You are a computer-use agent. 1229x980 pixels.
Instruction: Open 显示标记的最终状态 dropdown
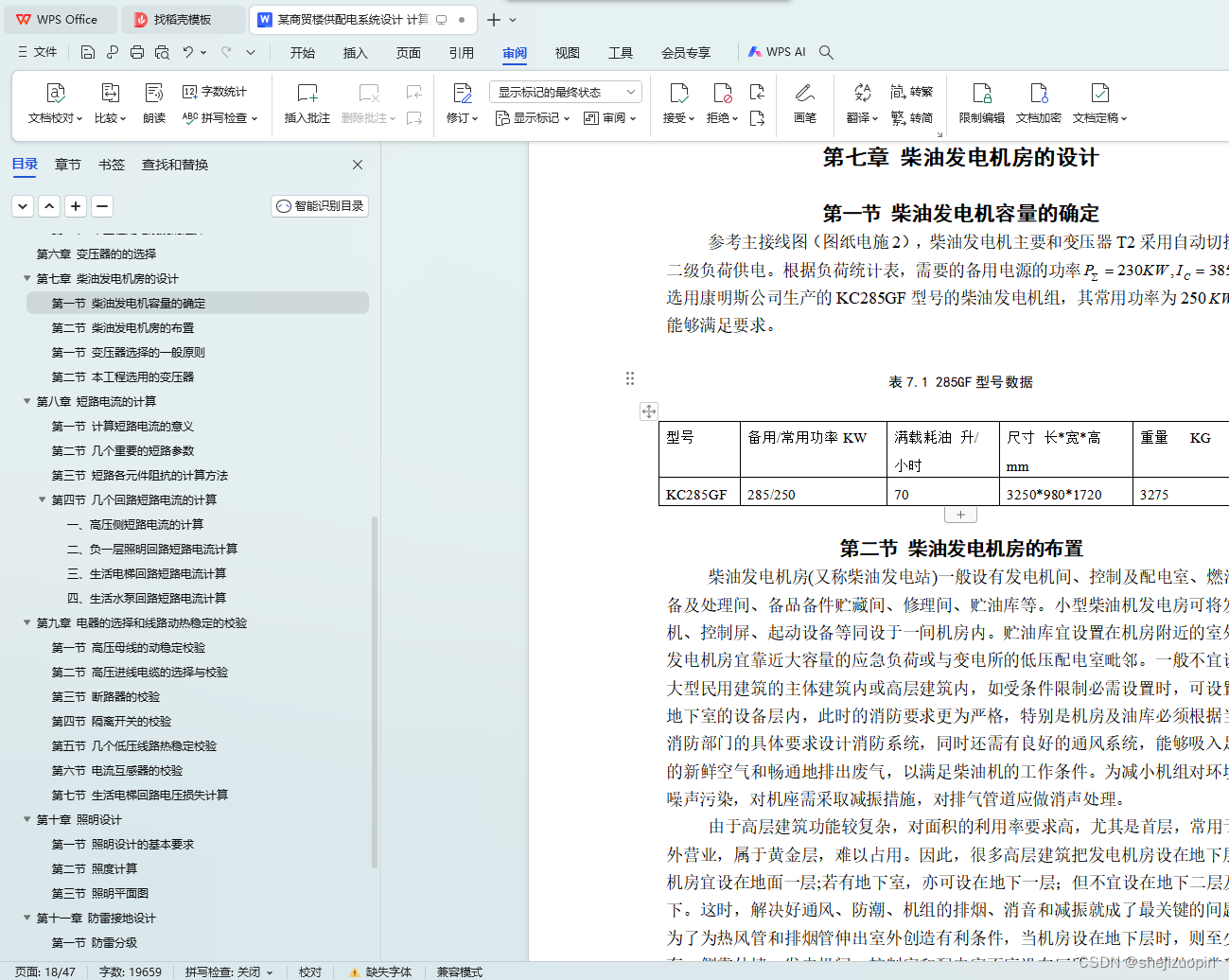coord(566,92)
